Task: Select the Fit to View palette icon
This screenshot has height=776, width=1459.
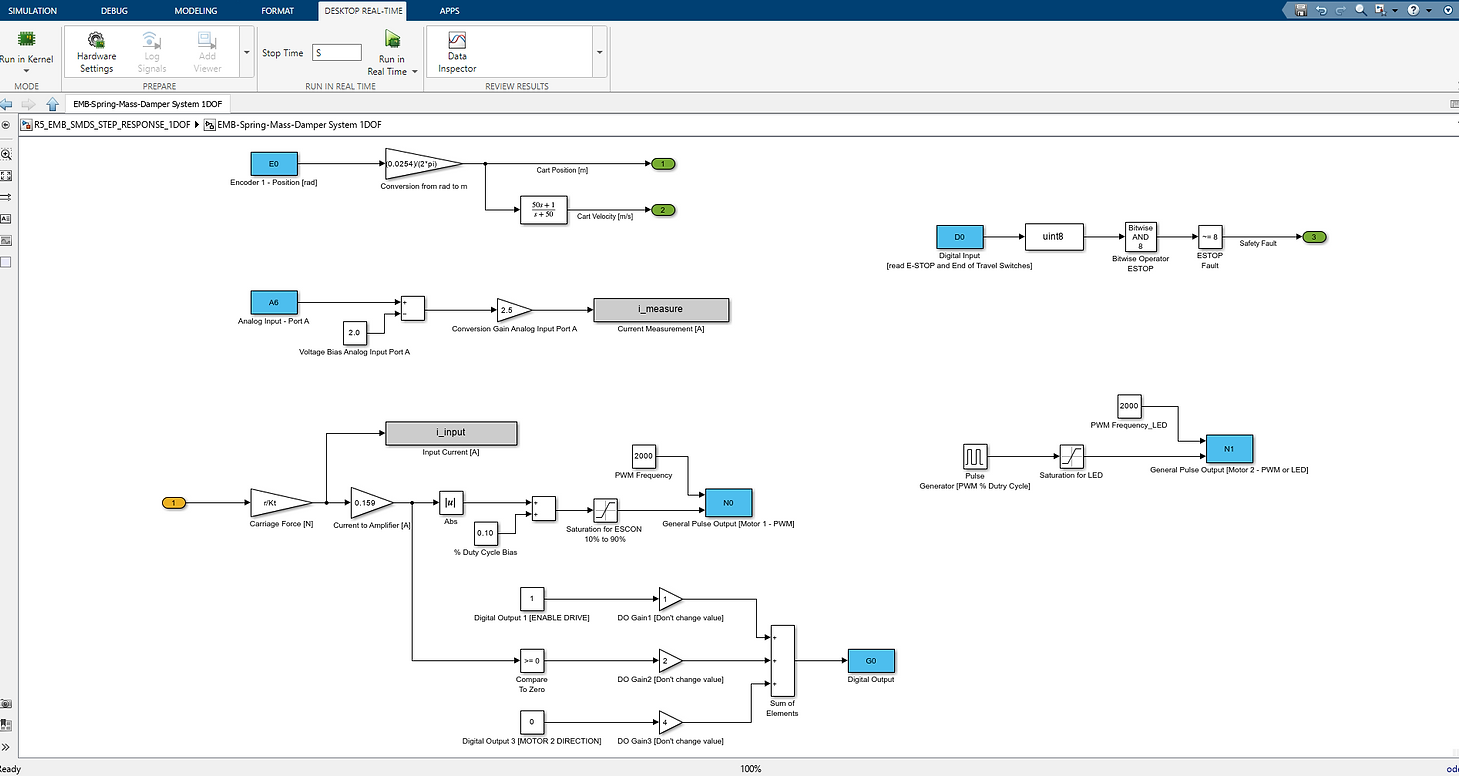Action: click(x=6, y=176)
